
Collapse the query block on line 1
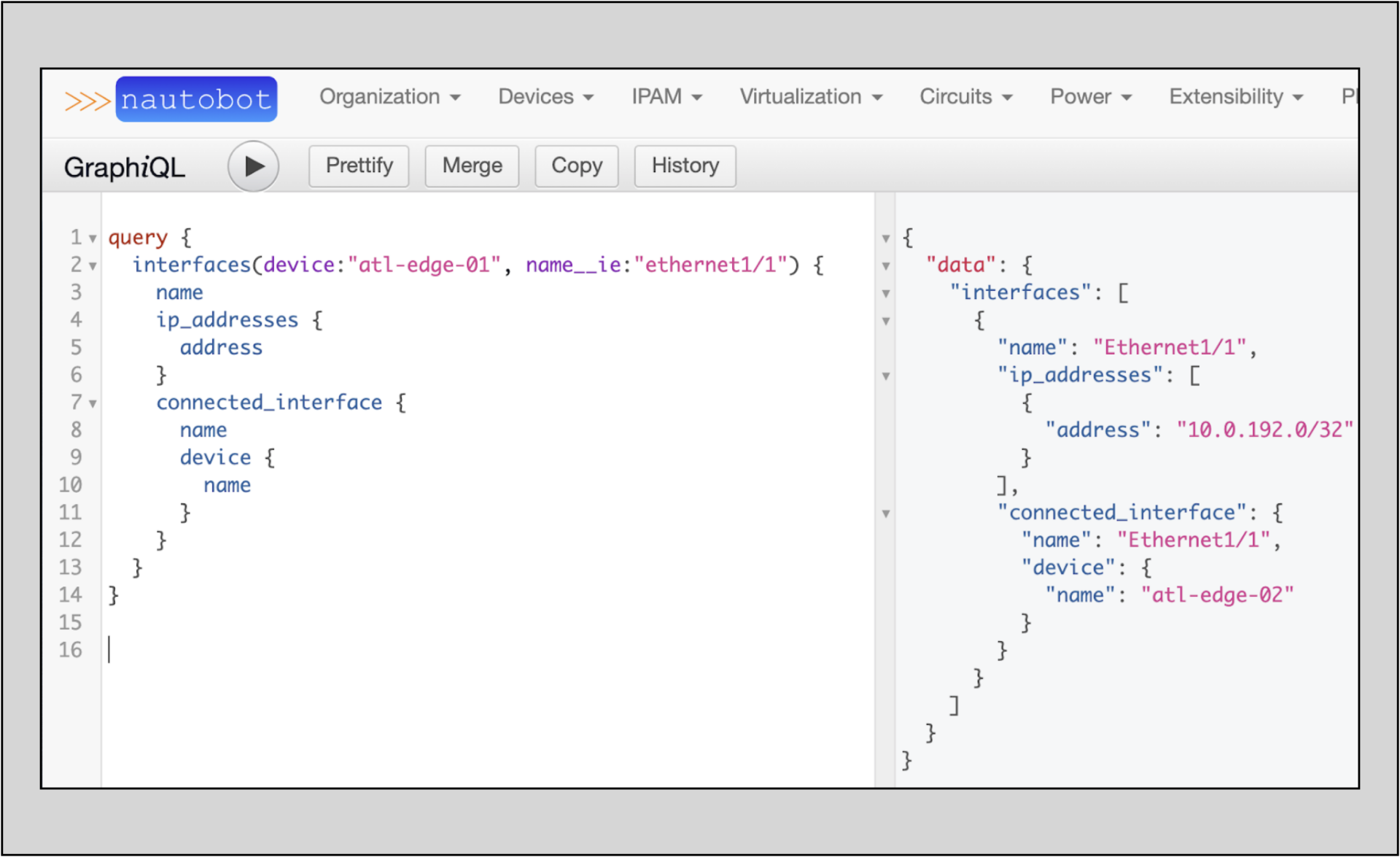pyautogui.click(x=93, y=238)
